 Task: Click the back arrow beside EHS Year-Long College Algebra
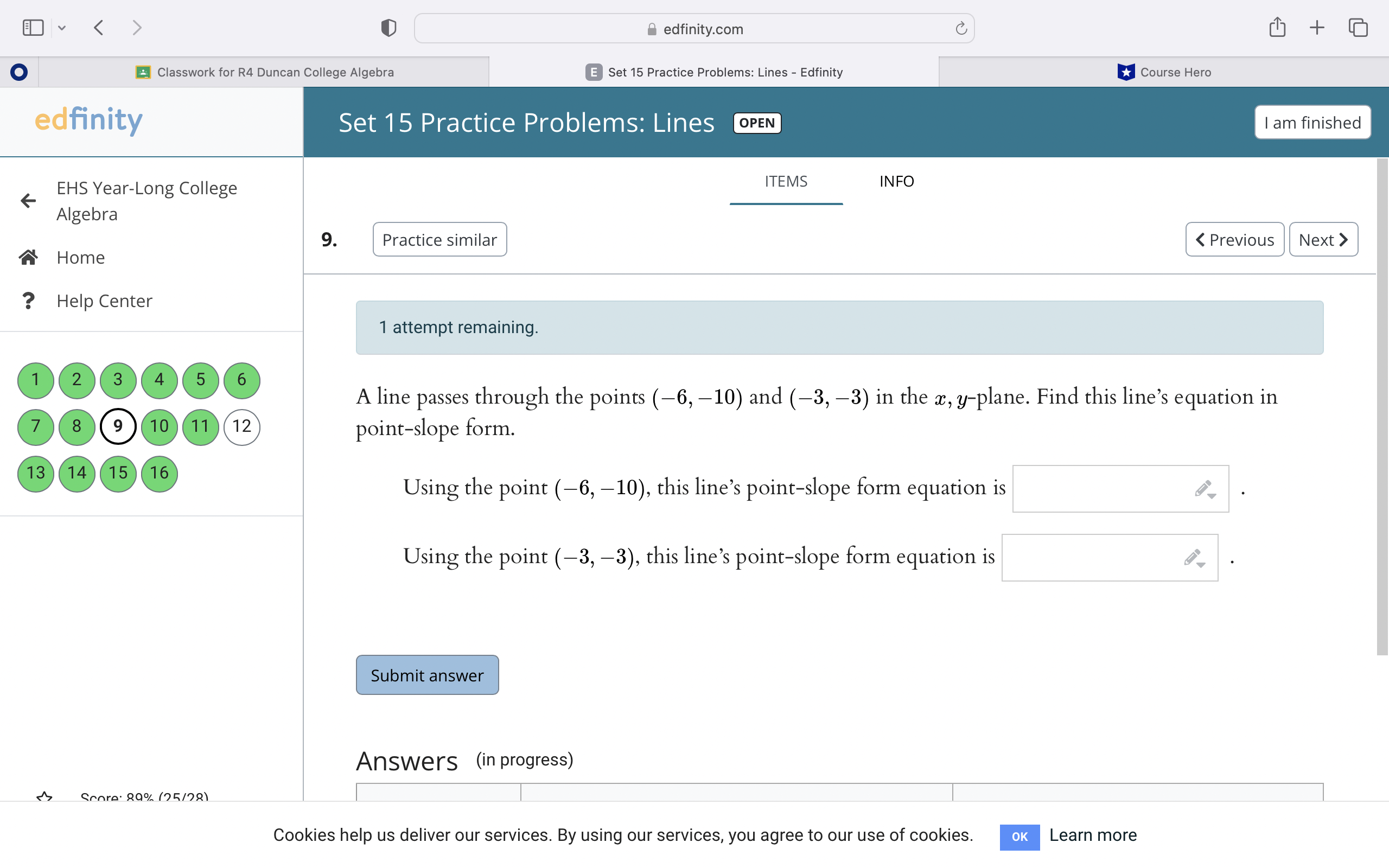(28, 200)
